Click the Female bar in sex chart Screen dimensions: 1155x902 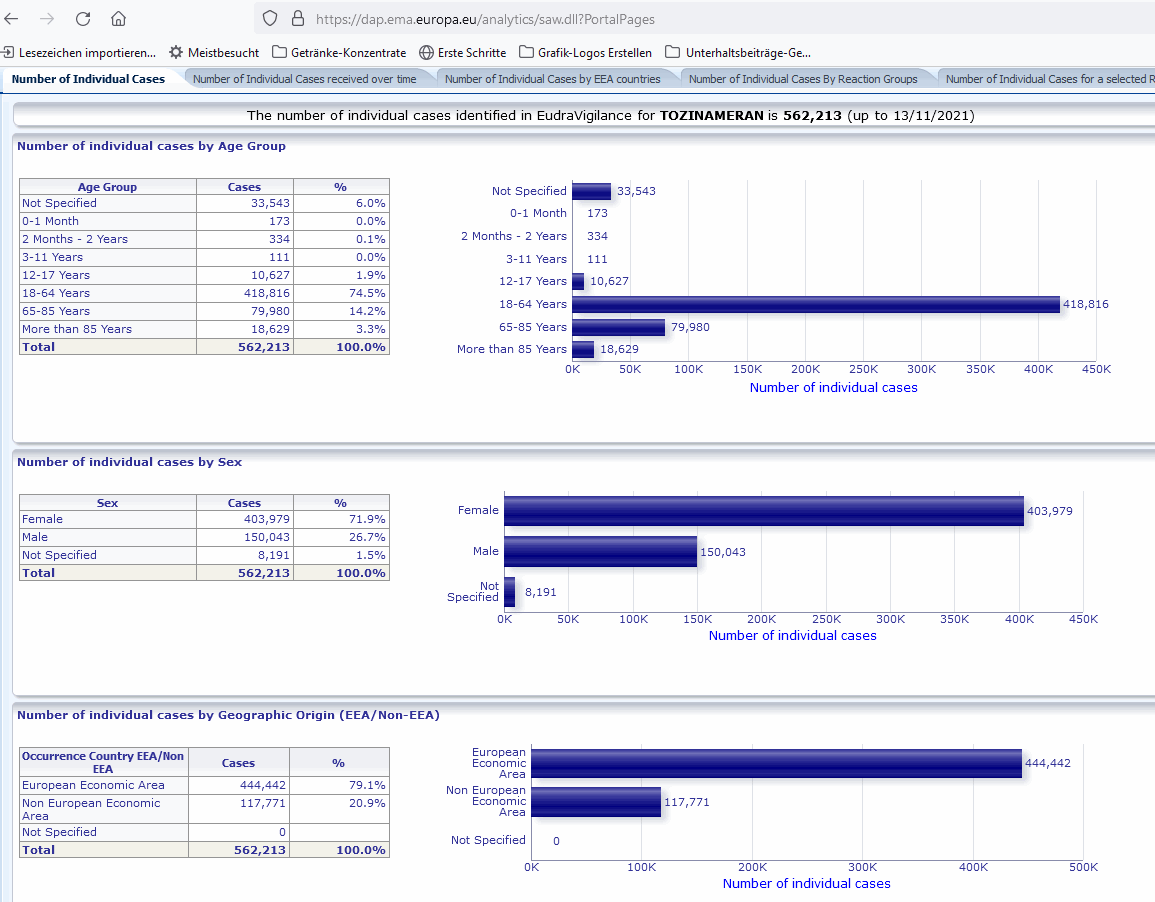(x=763, y=511)
